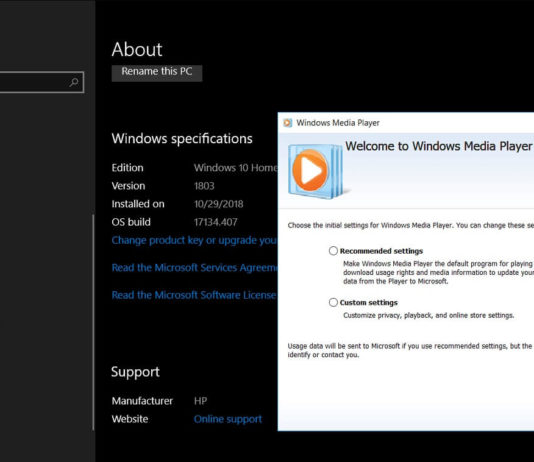Click the Choose the initial settings instruction text
The width and height of the screenshot is (534, 462).
(x=411, y=225)
